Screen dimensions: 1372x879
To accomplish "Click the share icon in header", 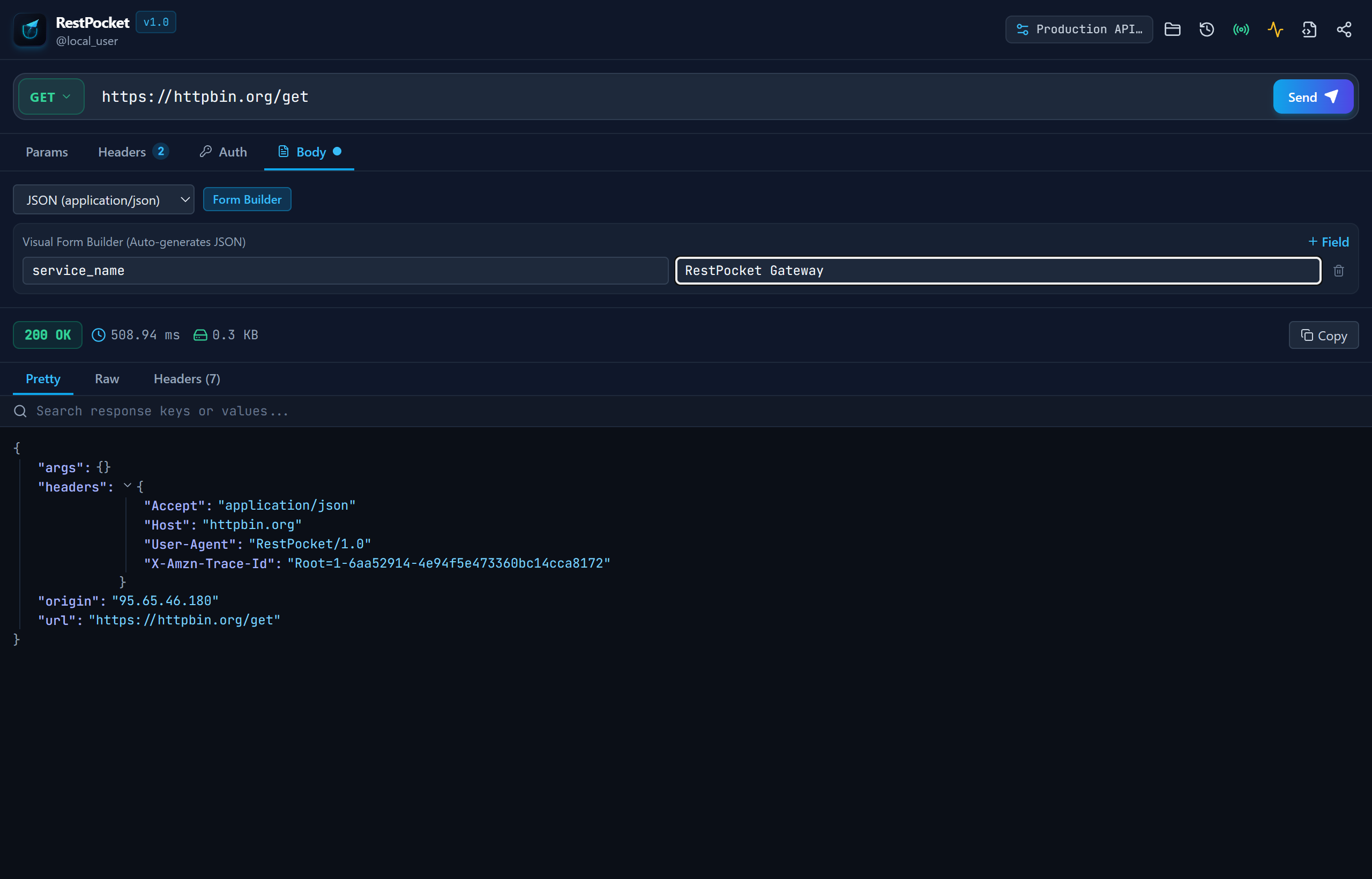I will pos(1344,29).
